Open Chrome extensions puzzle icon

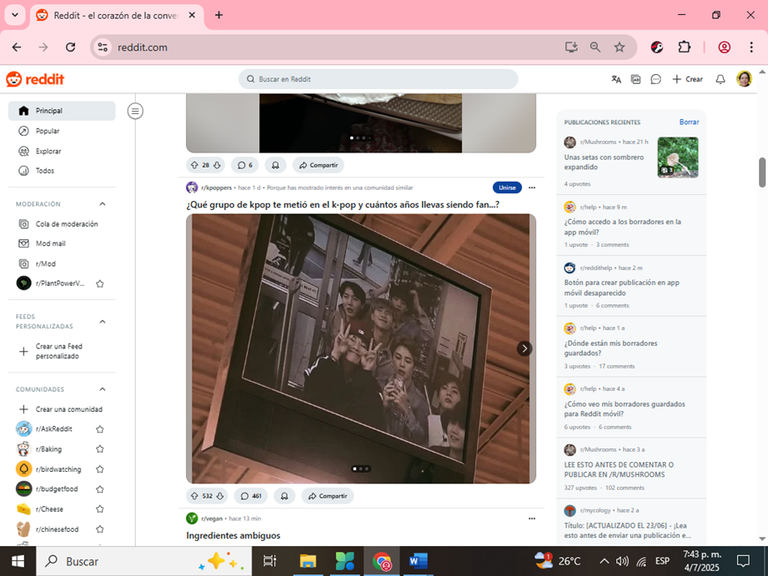pos(684,47)
